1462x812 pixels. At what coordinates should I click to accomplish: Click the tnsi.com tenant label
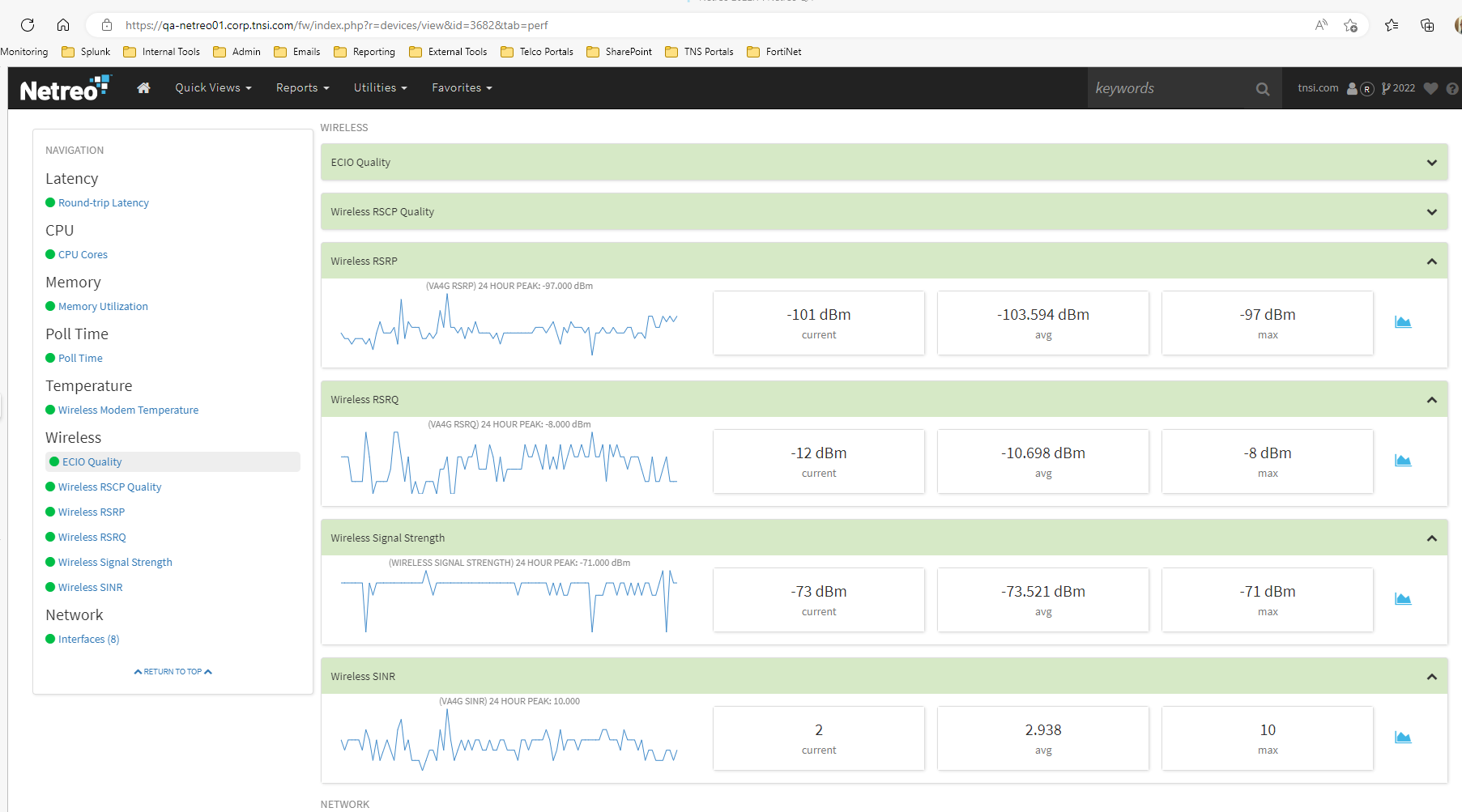[x=1318, y=87]
